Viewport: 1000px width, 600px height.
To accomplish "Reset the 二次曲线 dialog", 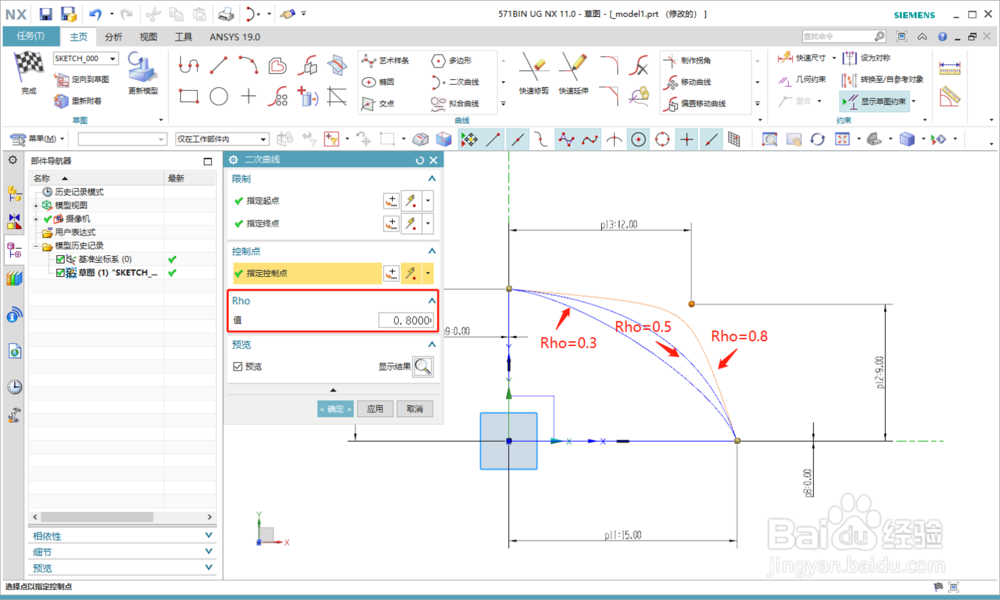I will [x=420, y=160].
